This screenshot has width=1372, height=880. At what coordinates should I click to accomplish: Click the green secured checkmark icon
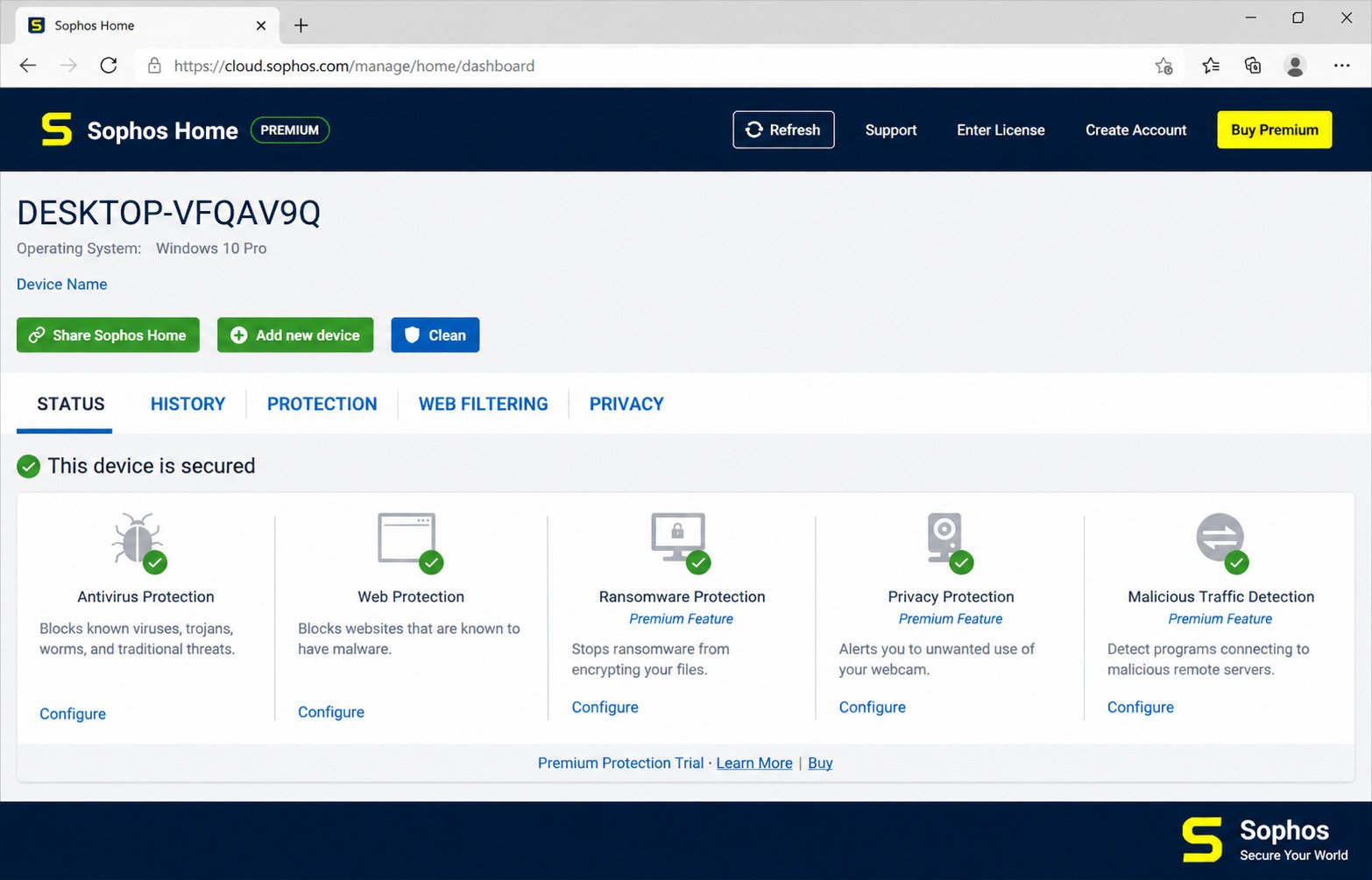(29, 466)
